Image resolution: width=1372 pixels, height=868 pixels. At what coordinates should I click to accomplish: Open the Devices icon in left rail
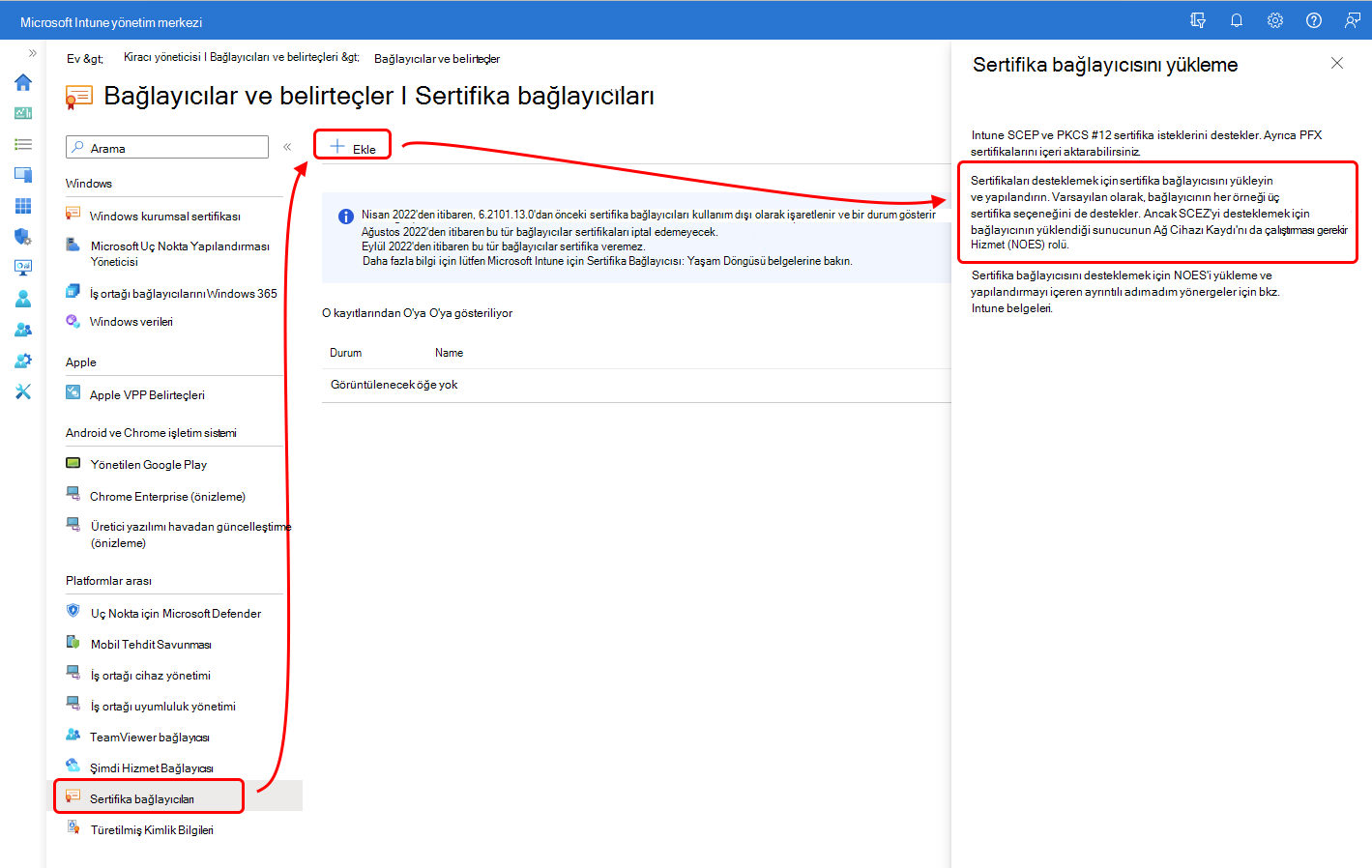click(x=23, y=175)
